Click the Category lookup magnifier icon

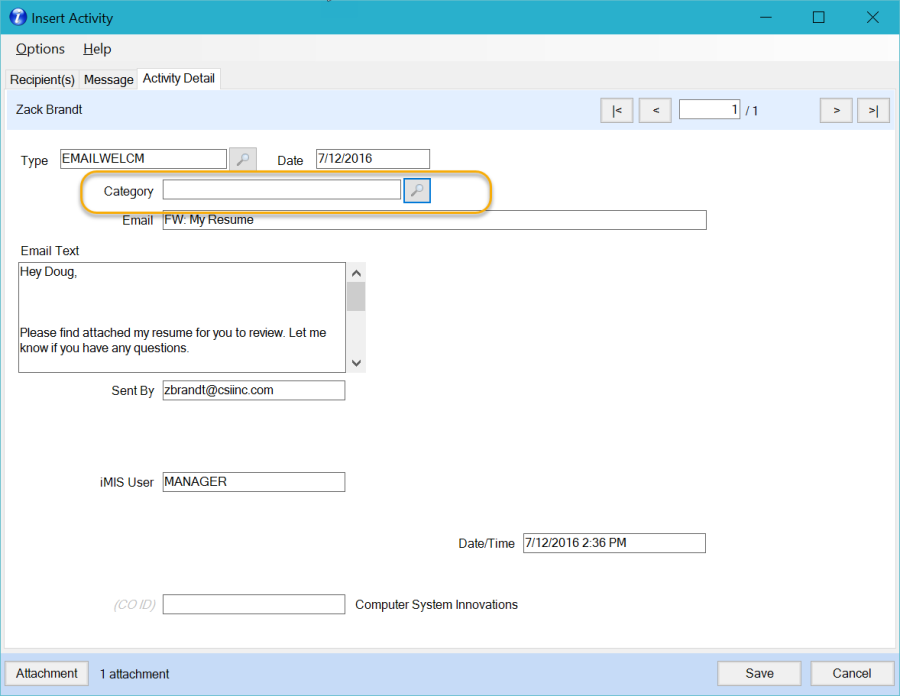pyautogui.click(x=417, y=191)
